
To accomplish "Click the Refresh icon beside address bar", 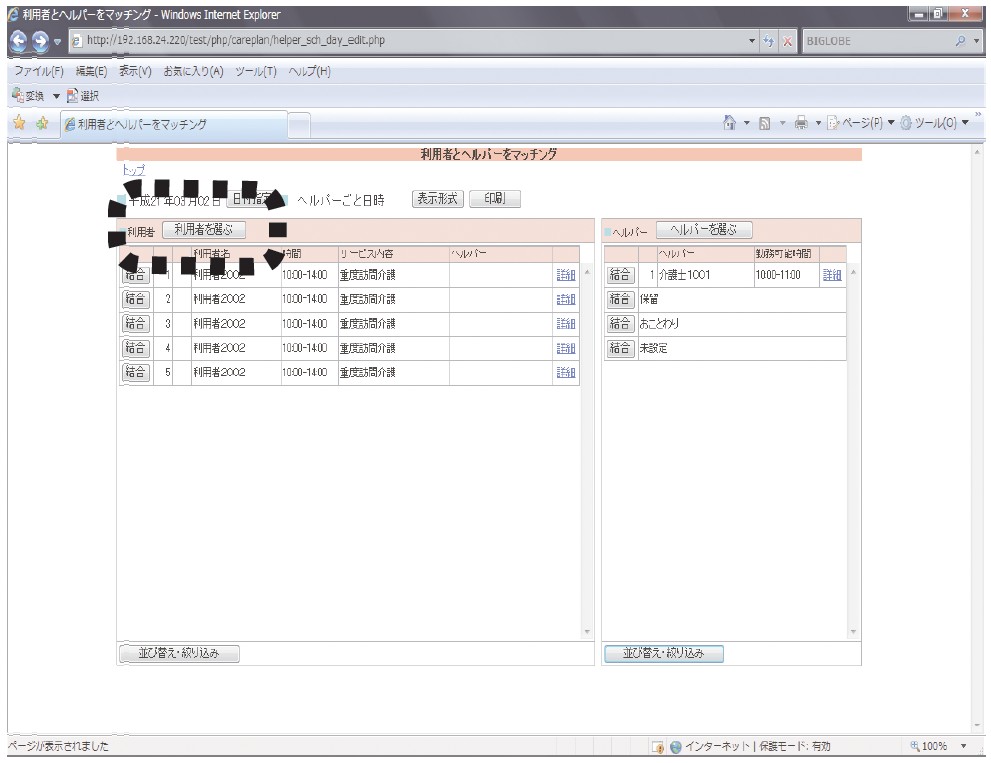I will click(769, 41).
